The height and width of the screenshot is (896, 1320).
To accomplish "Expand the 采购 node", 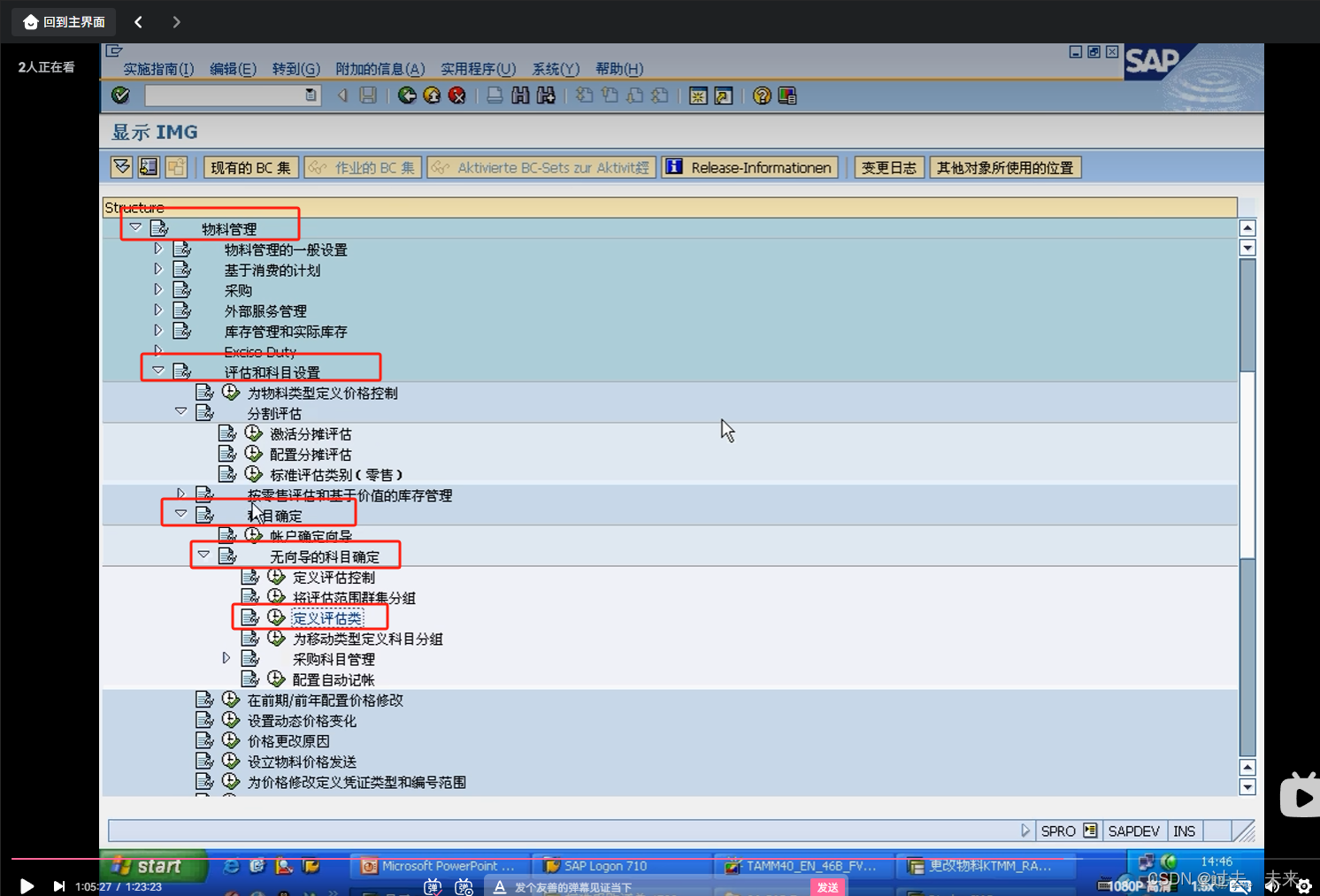I will tap(158, 289).
